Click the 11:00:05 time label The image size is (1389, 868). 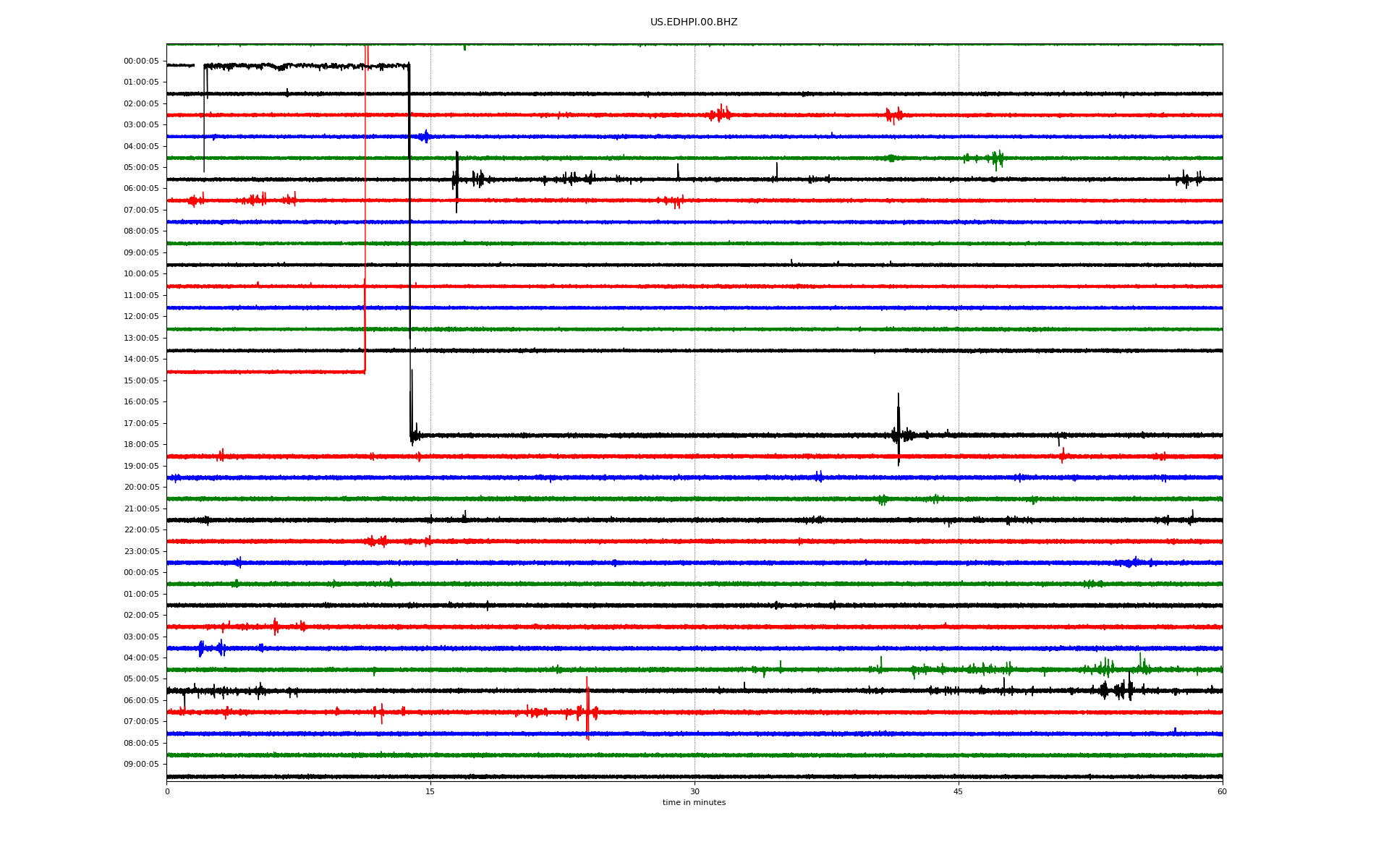[141, 295]
